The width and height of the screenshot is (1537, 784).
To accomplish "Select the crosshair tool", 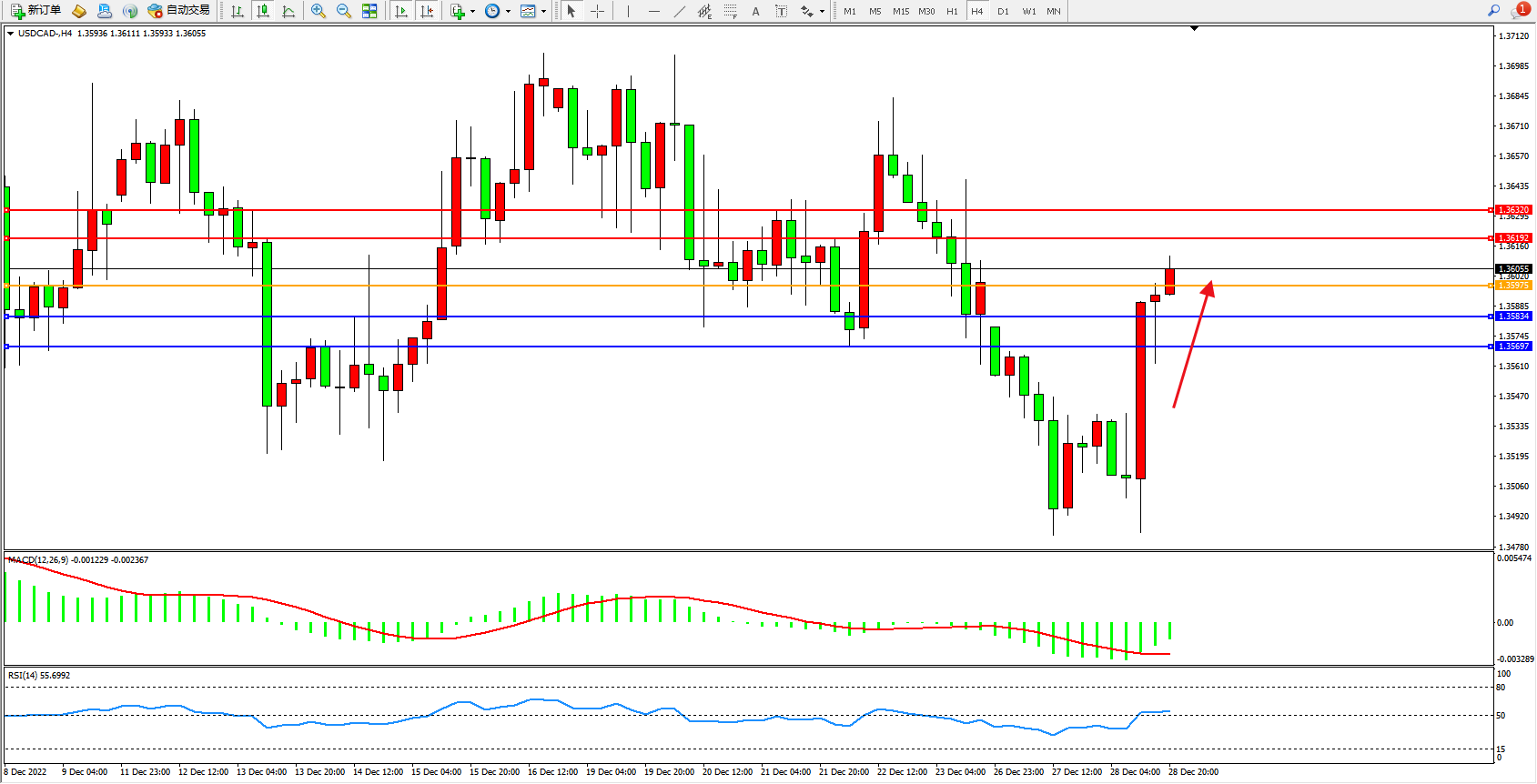I will click(x=597, y=11).
